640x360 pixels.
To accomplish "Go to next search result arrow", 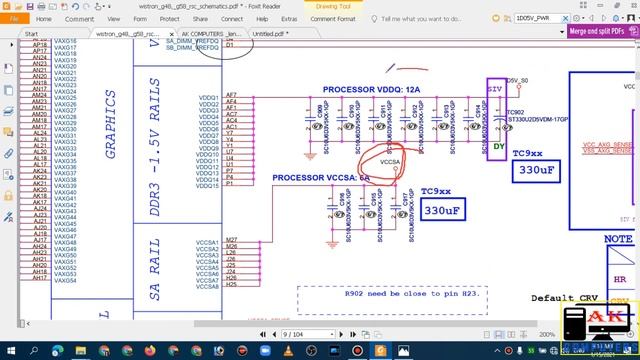I will (604, 18).
